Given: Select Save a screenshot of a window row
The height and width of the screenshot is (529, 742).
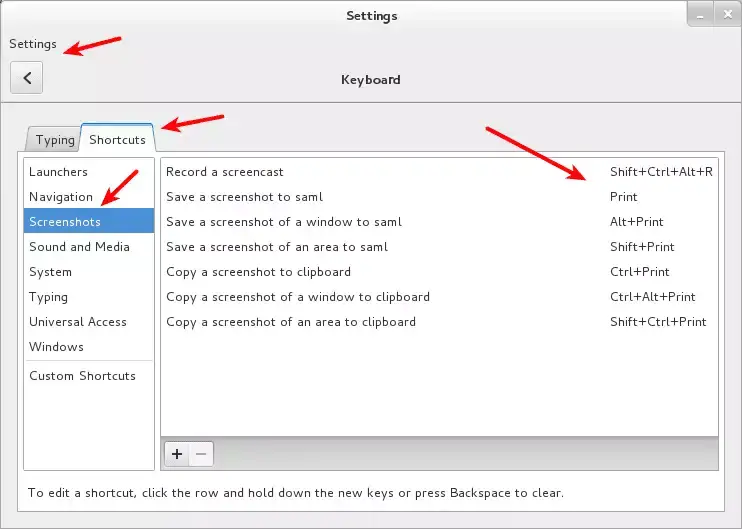Looking at the screenshot, I should point(439,222).
